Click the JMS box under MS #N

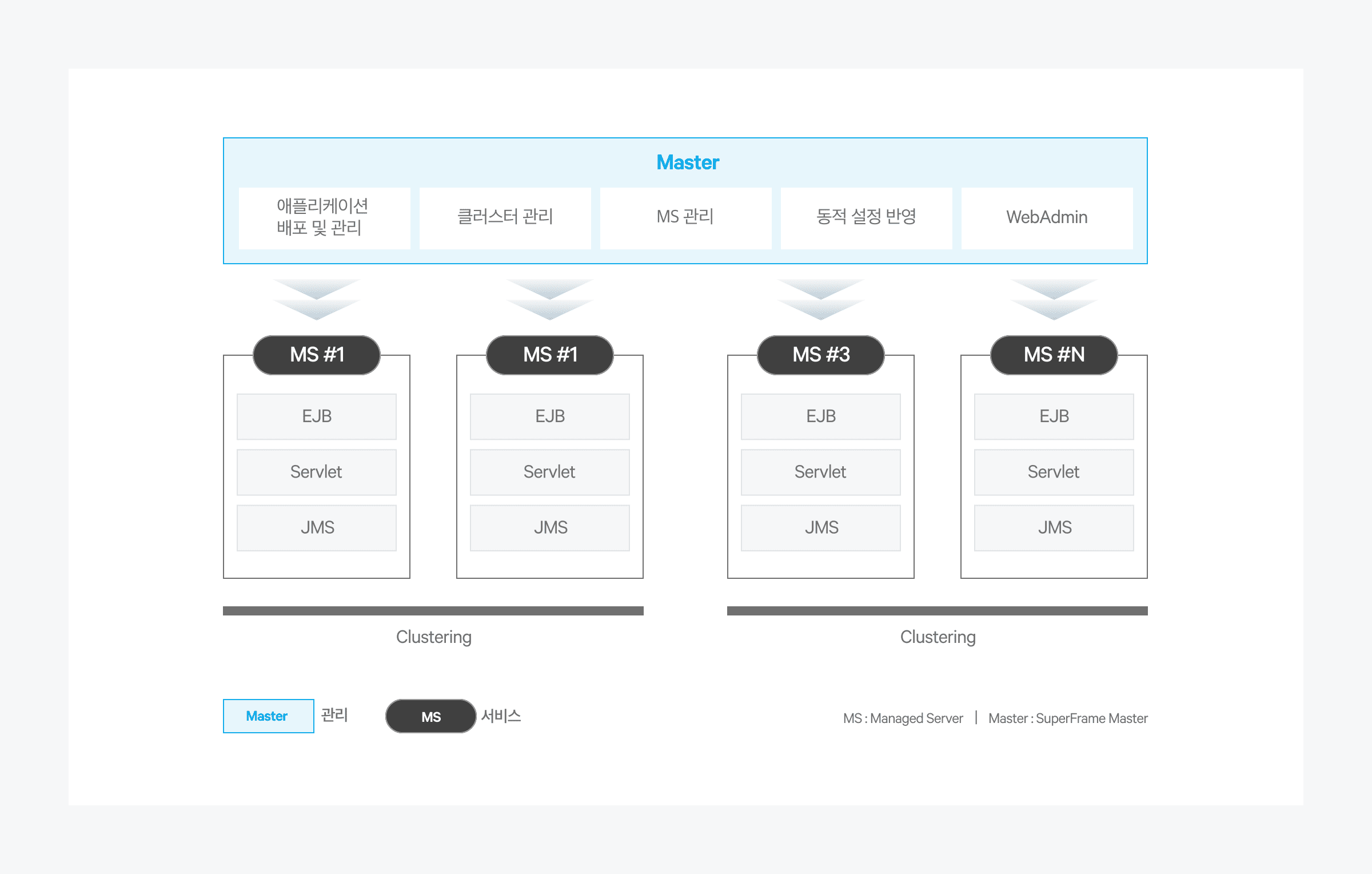pos(1054,527)
